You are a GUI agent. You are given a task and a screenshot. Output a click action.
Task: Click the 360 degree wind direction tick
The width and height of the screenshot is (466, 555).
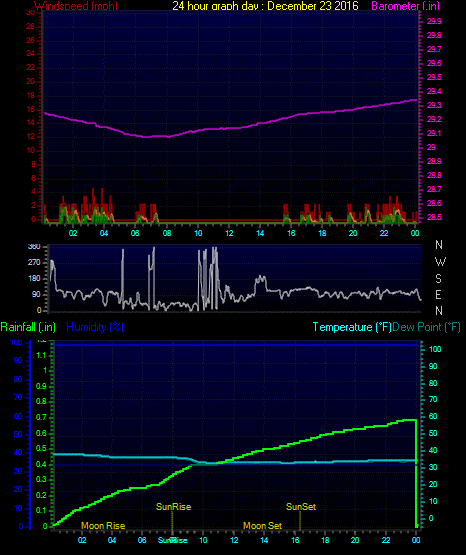[x=34, y=246]
